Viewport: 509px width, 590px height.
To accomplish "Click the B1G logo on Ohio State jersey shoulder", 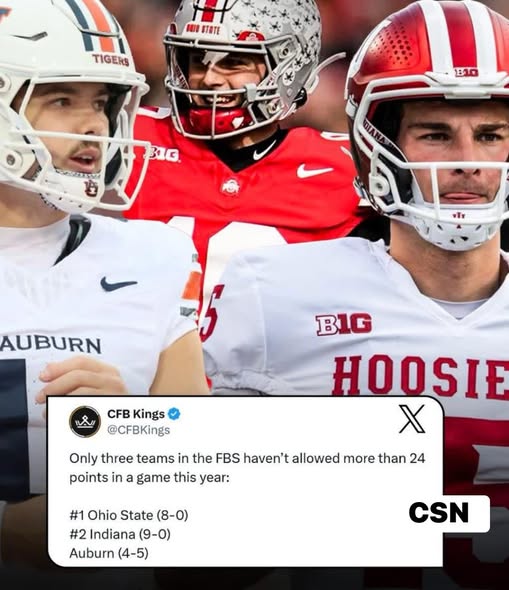I will pyautogui.click(x=164, y=155).
